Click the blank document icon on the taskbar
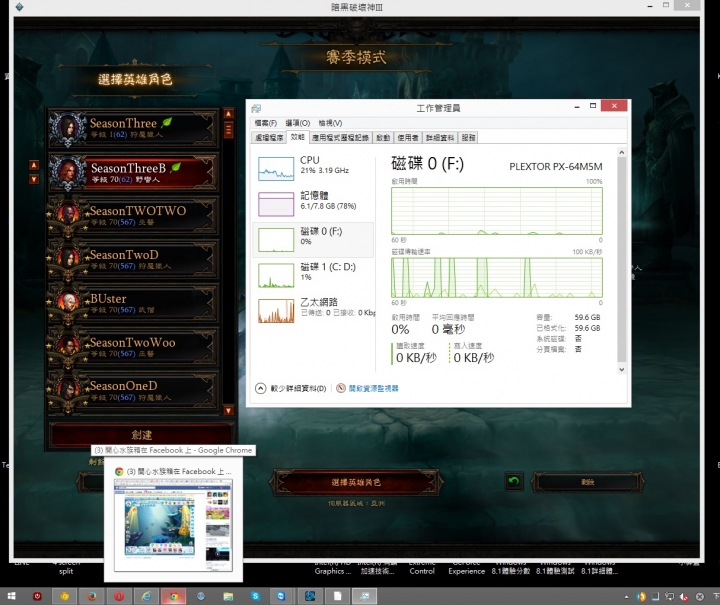 [x=338, y=596]
